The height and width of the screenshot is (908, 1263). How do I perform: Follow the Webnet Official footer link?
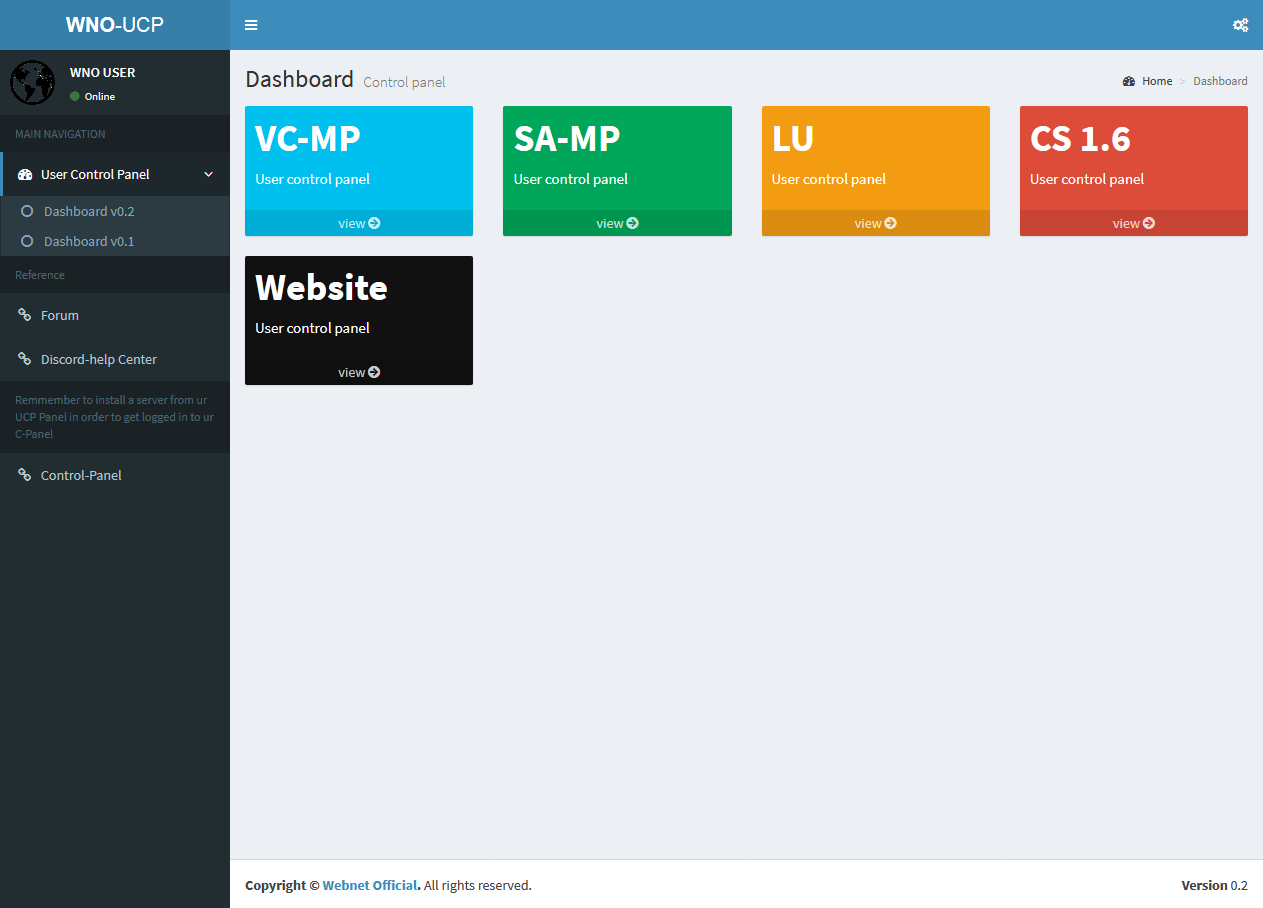pos(370,885)
